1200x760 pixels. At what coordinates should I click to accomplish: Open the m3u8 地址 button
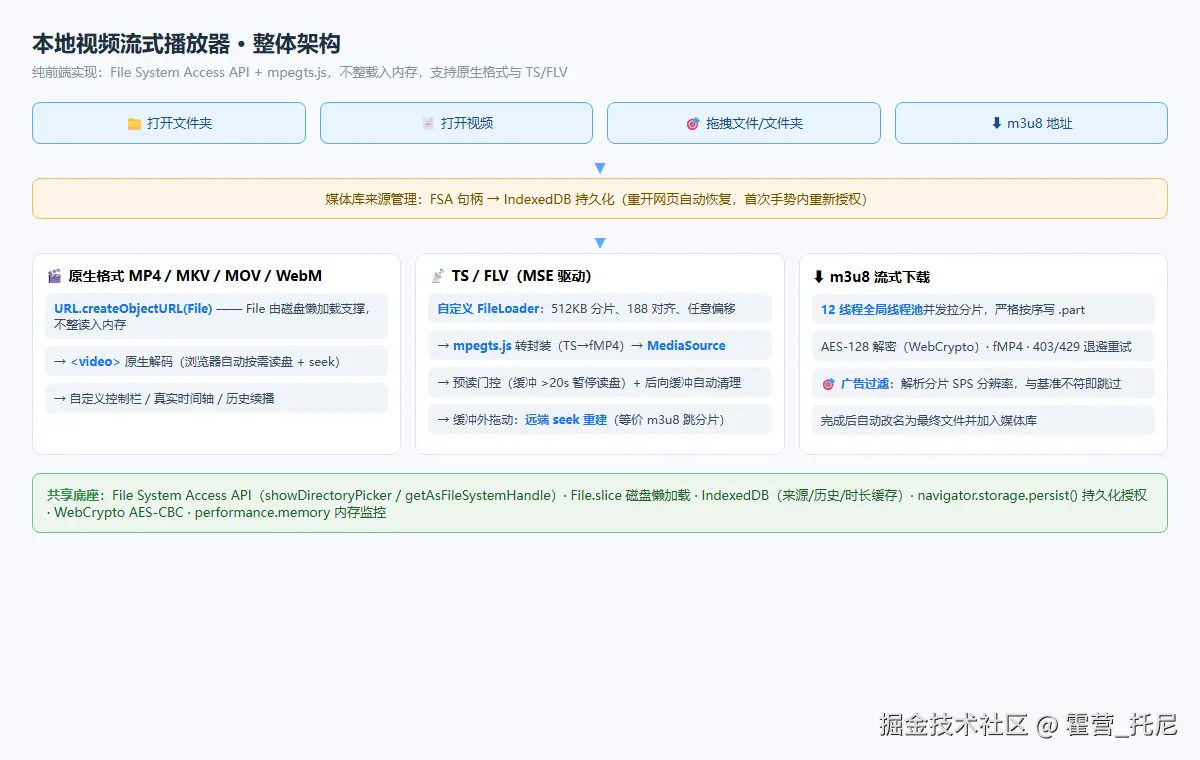pyautogui.click(x=1031, y=123)
